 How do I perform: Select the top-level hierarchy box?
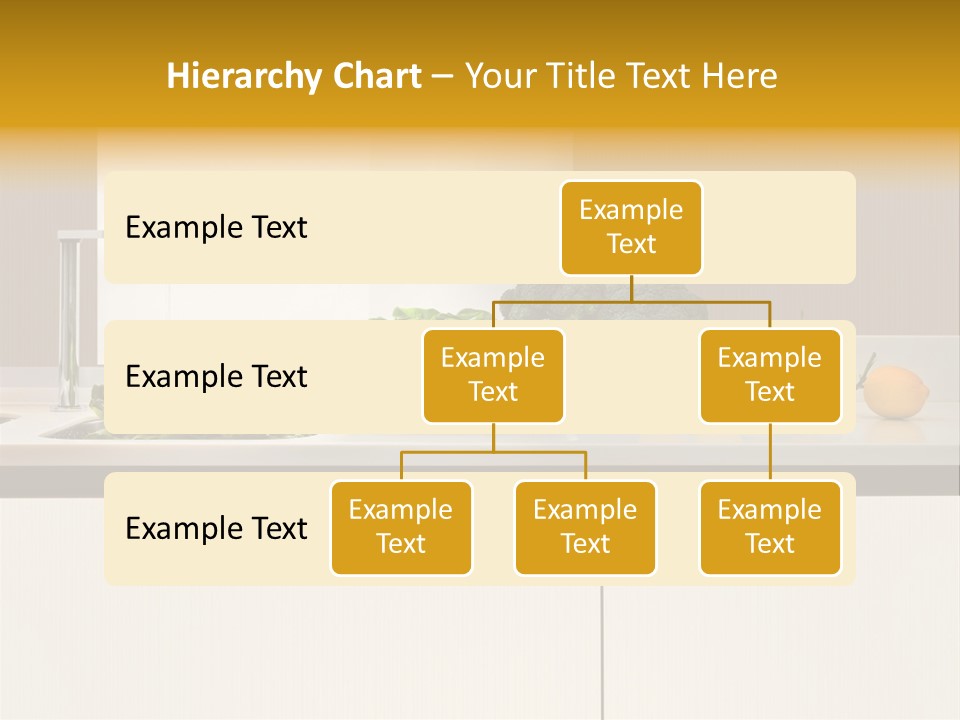point(631,228)
